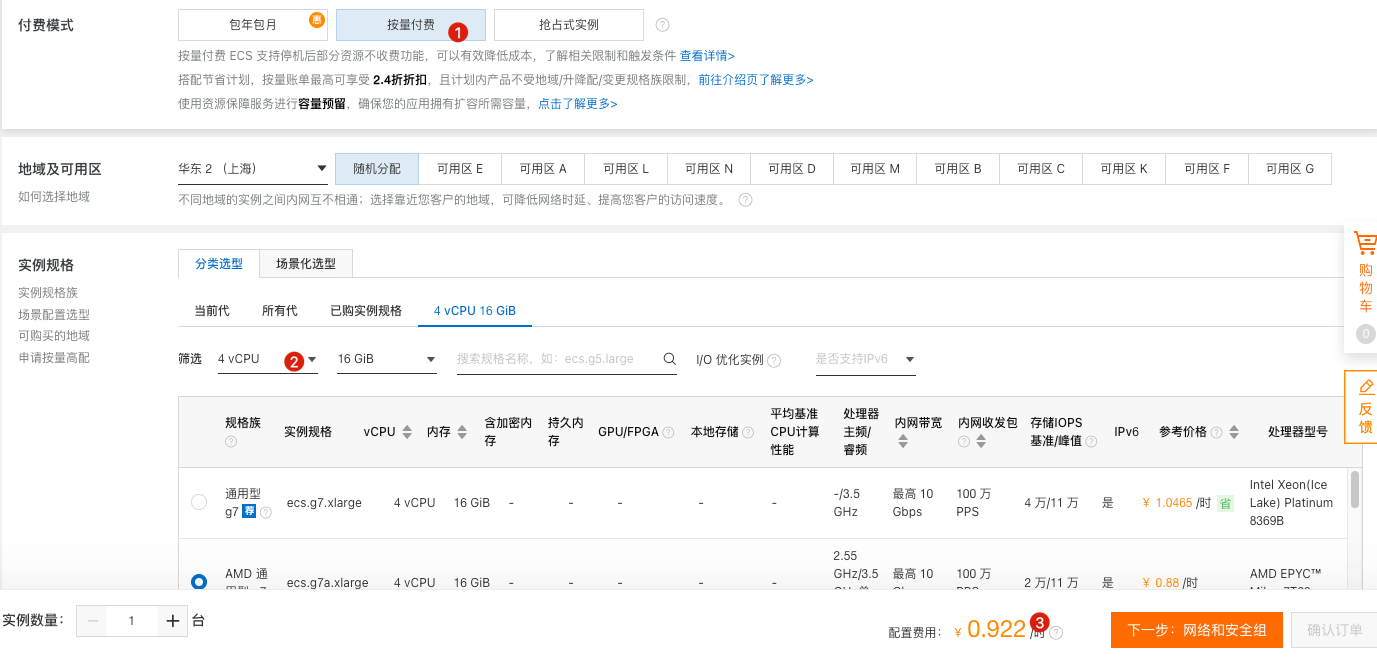The image size is (1377, 663).
Task: Click the ¥ 1.0465 price cell
Action: 1177,503
